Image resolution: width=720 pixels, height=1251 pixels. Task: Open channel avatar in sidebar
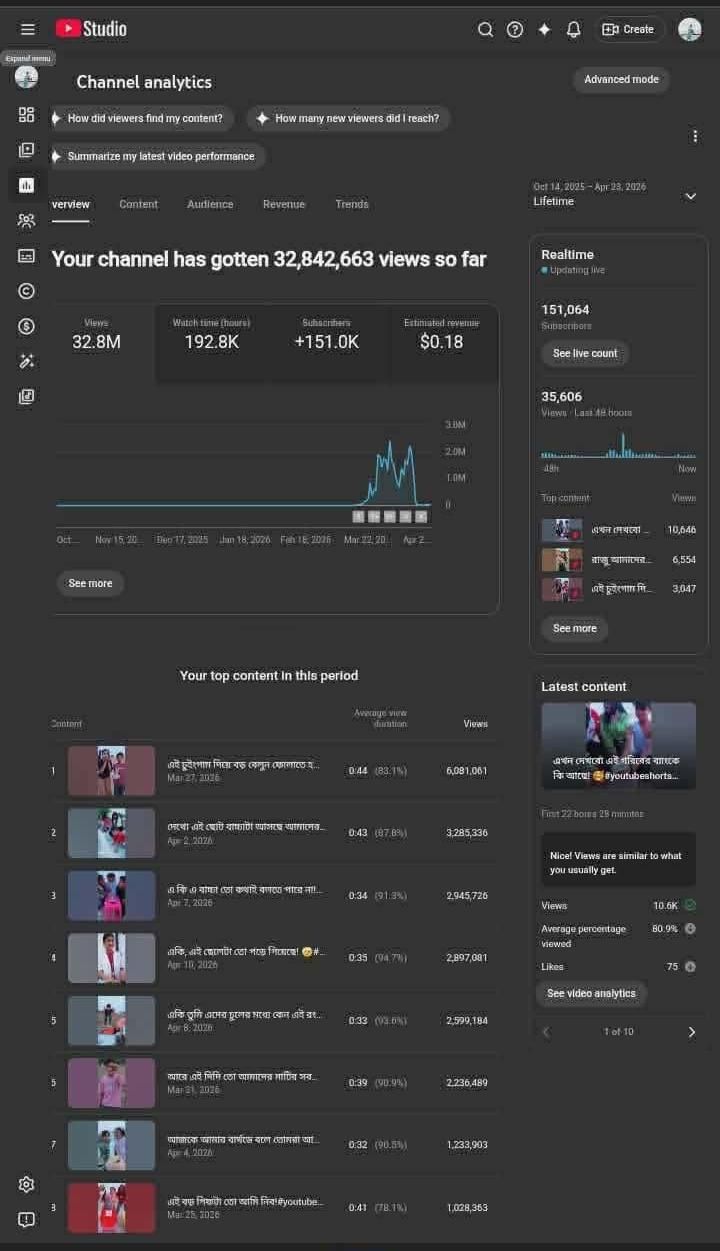pos(27,77)
